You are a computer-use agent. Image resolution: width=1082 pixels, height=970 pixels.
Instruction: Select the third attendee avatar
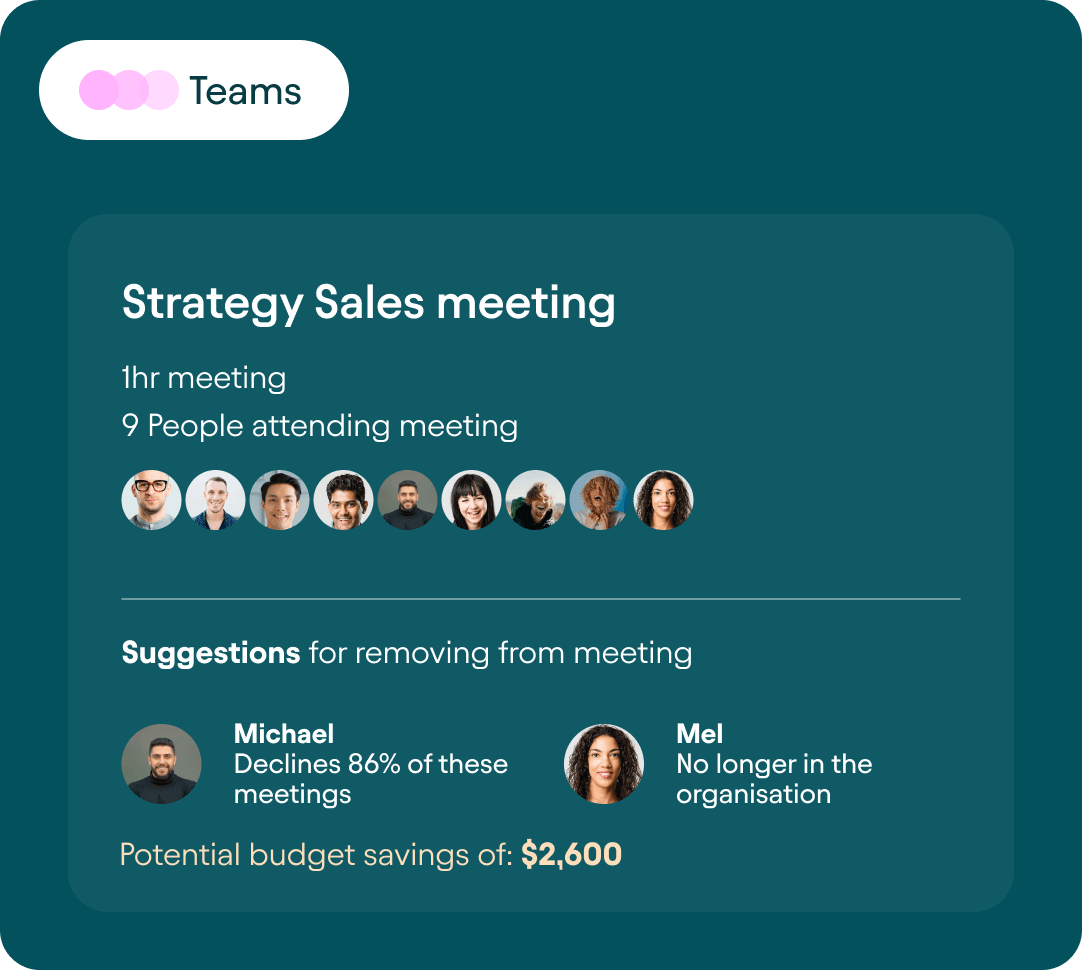pyautogui.click(x=279, y=500)
